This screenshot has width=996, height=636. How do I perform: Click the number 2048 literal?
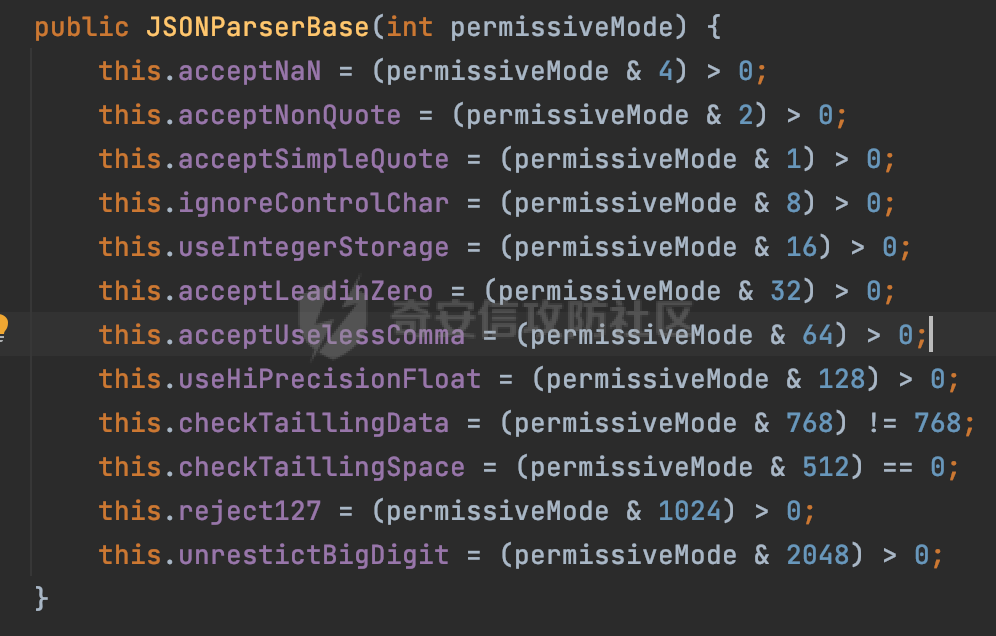818,555
